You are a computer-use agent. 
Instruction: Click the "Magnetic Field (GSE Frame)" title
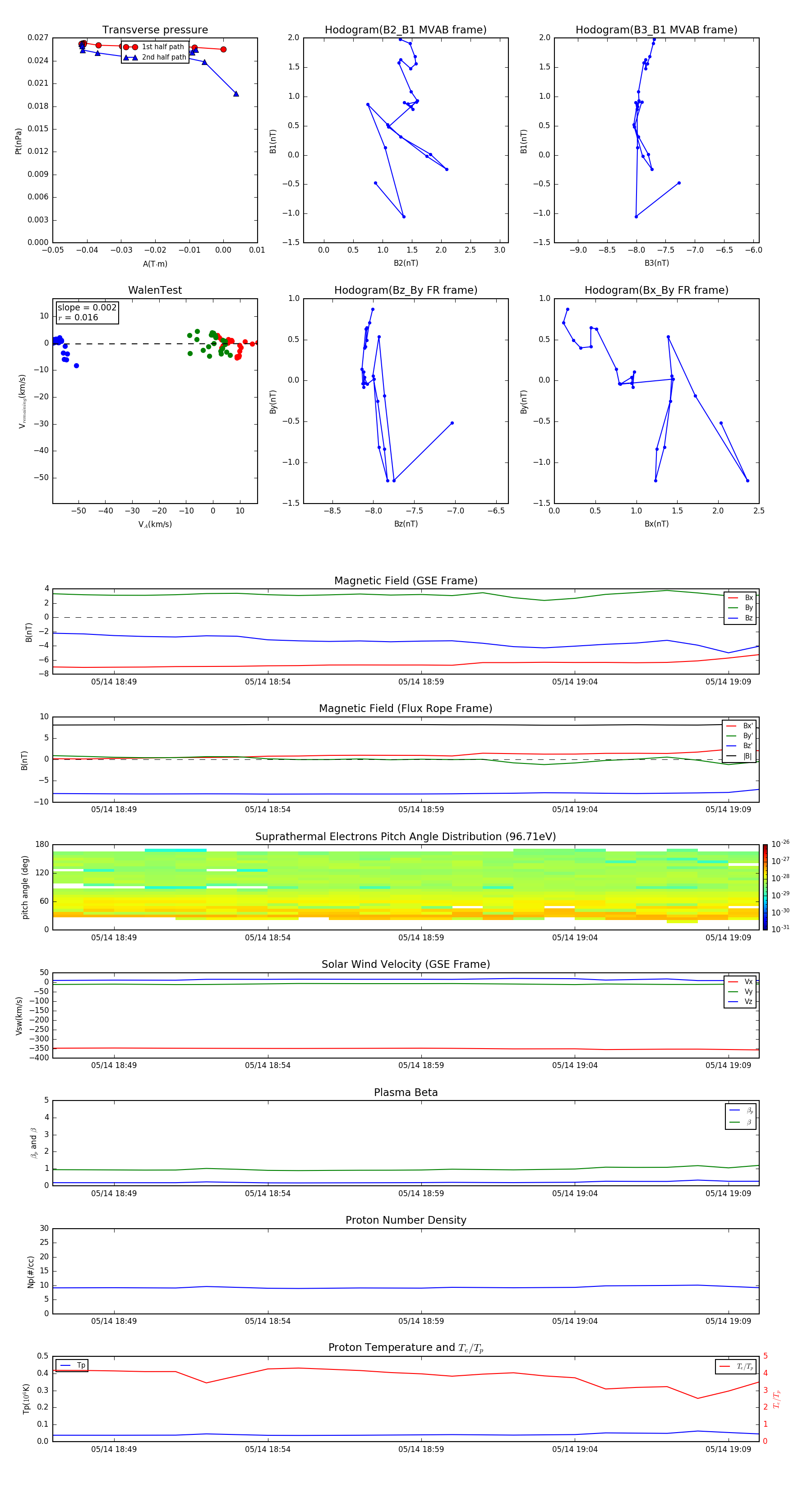406,581
